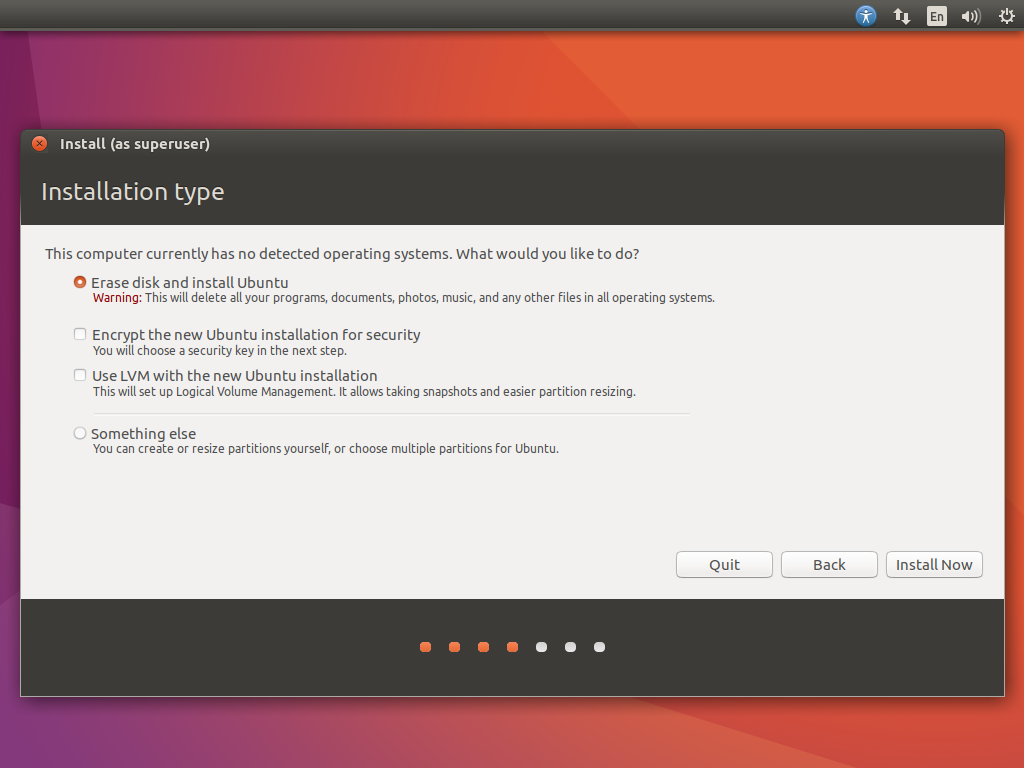The width and height of the screenshot is (1024, 768).
Task: Click the Installation type heading
Action: click(x=133, y=192)
